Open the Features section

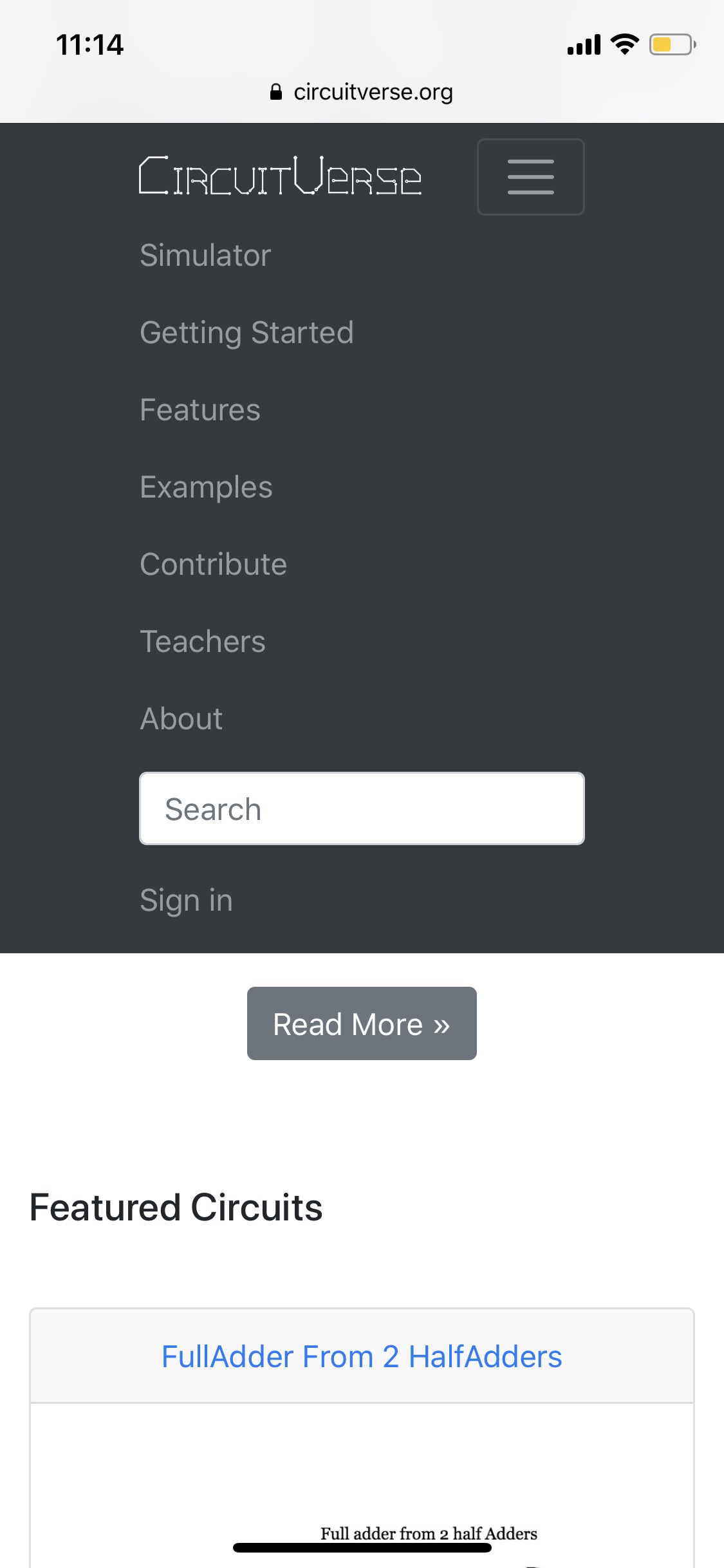click(x=200, y=409)
